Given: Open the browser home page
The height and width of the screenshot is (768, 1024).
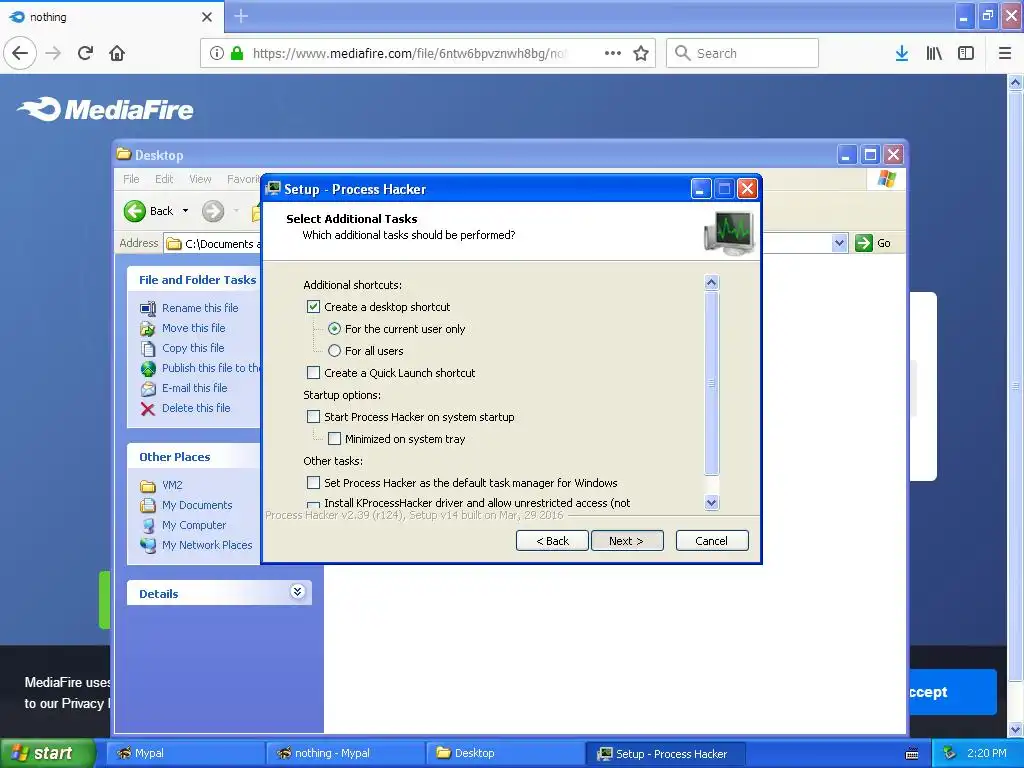Looking at the screenshot, I should coord(117,53).
